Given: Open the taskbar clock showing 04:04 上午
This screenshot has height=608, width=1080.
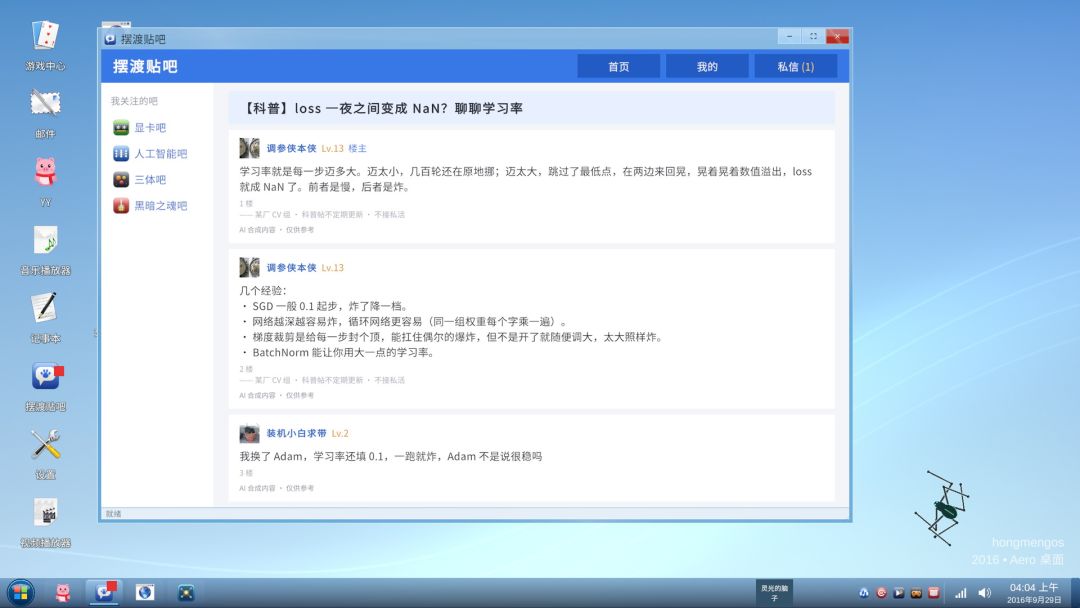Looking at the screenshot, I should 1034,593.
